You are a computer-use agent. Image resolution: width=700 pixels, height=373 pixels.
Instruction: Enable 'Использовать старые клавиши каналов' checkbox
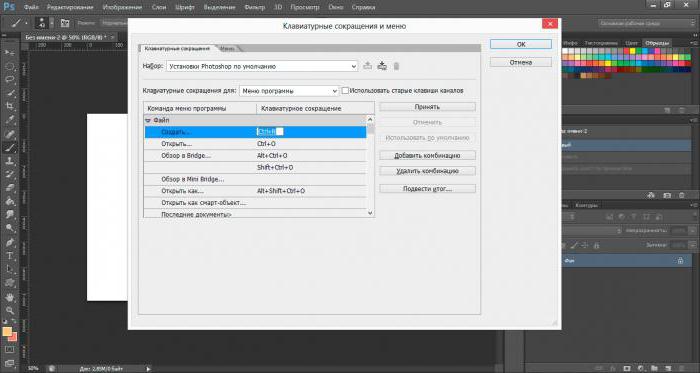345,91
